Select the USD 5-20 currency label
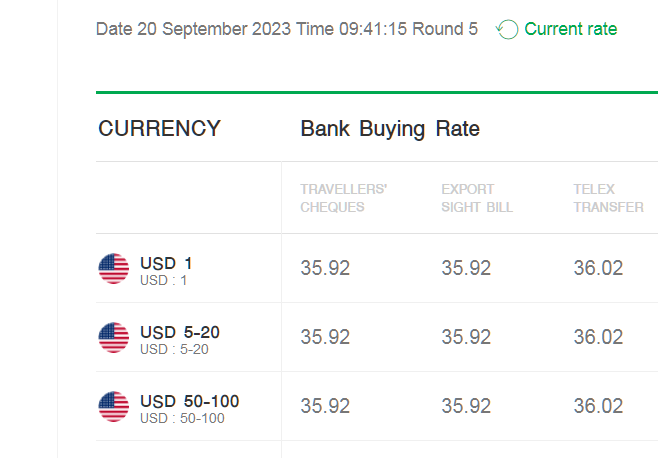The image size is (658, 458). (180, 332)
